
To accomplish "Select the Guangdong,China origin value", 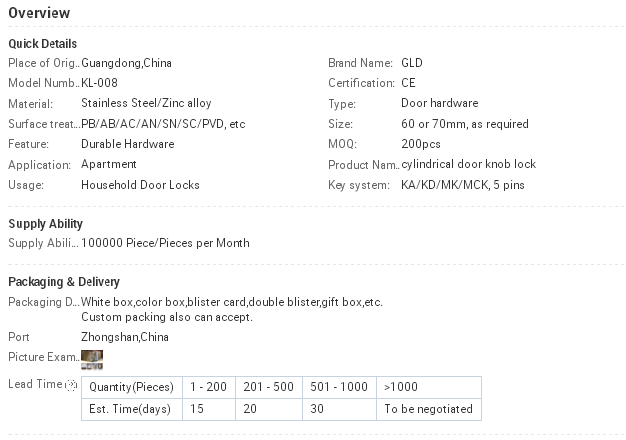I will point(126,63).
